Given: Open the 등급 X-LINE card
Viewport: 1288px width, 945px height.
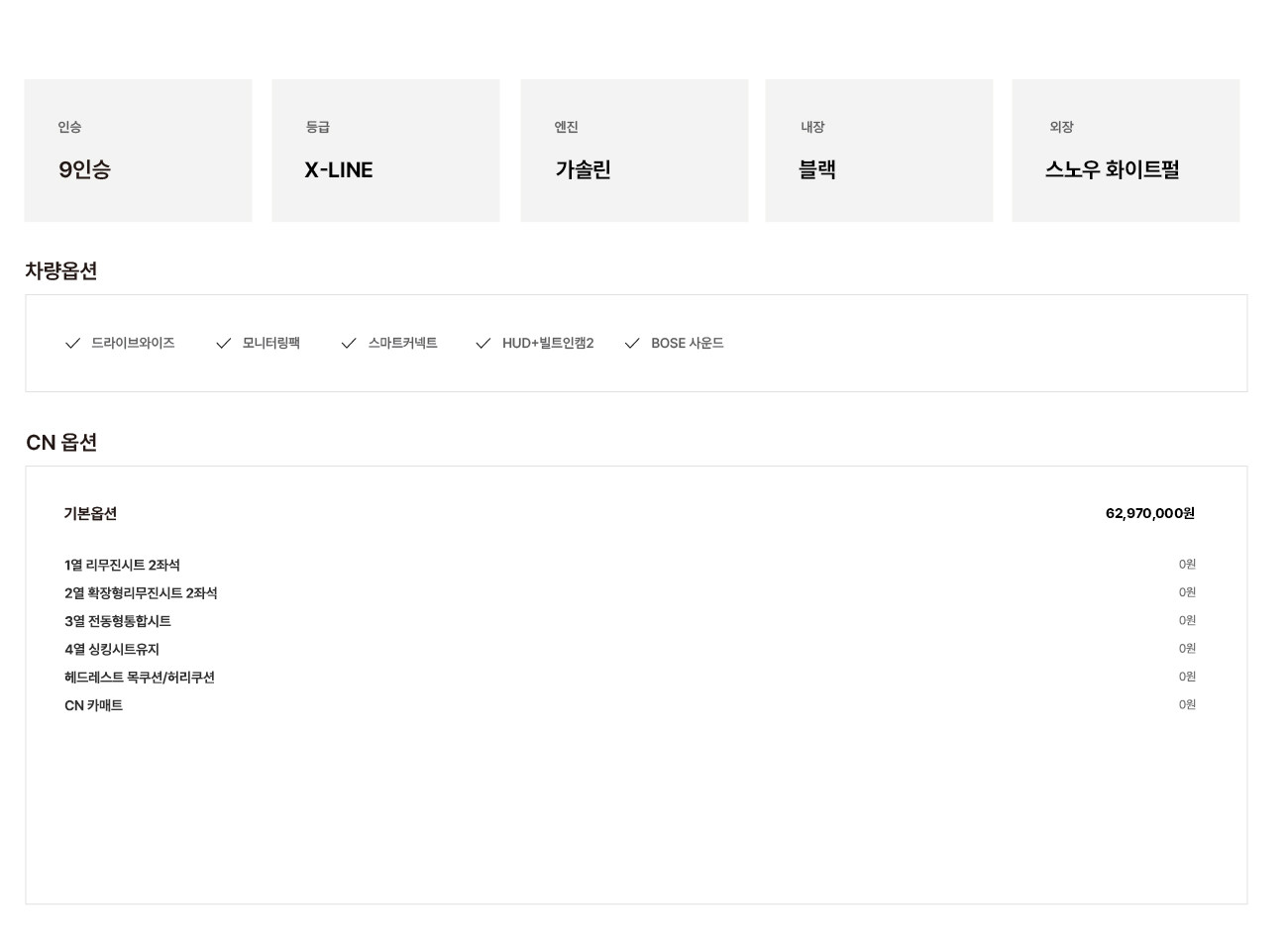Looking at the screenshot, I should click(386, 151).
